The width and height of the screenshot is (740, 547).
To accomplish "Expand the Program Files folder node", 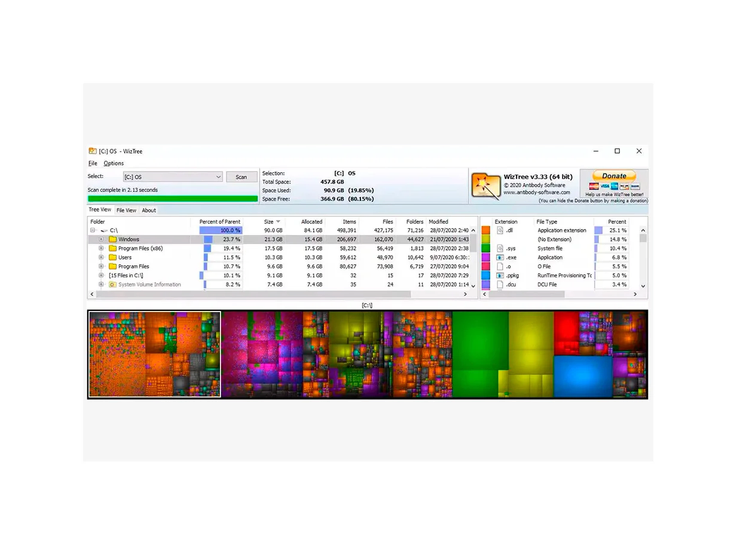I will tap(101, 266).
